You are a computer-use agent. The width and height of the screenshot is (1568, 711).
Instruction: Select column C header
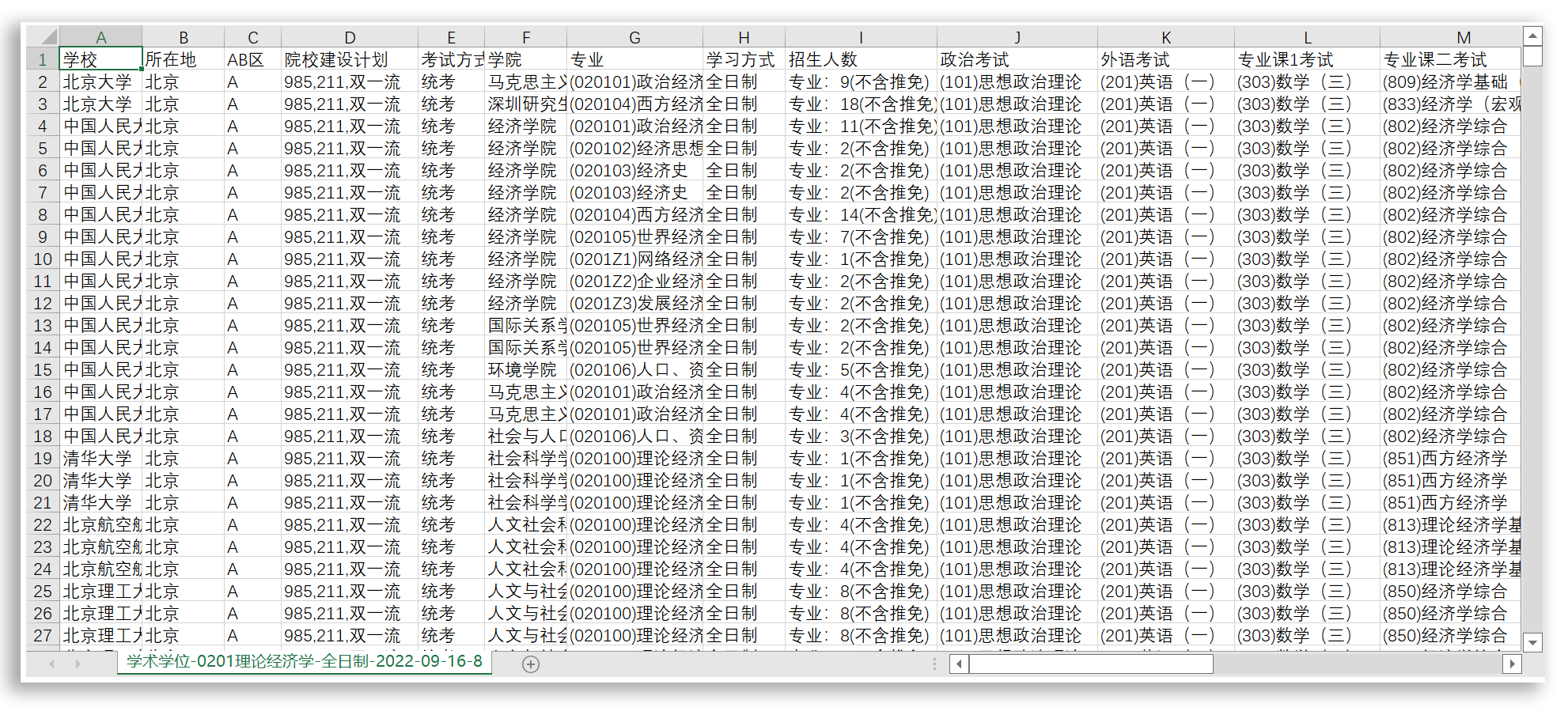(x=253, y=37)
